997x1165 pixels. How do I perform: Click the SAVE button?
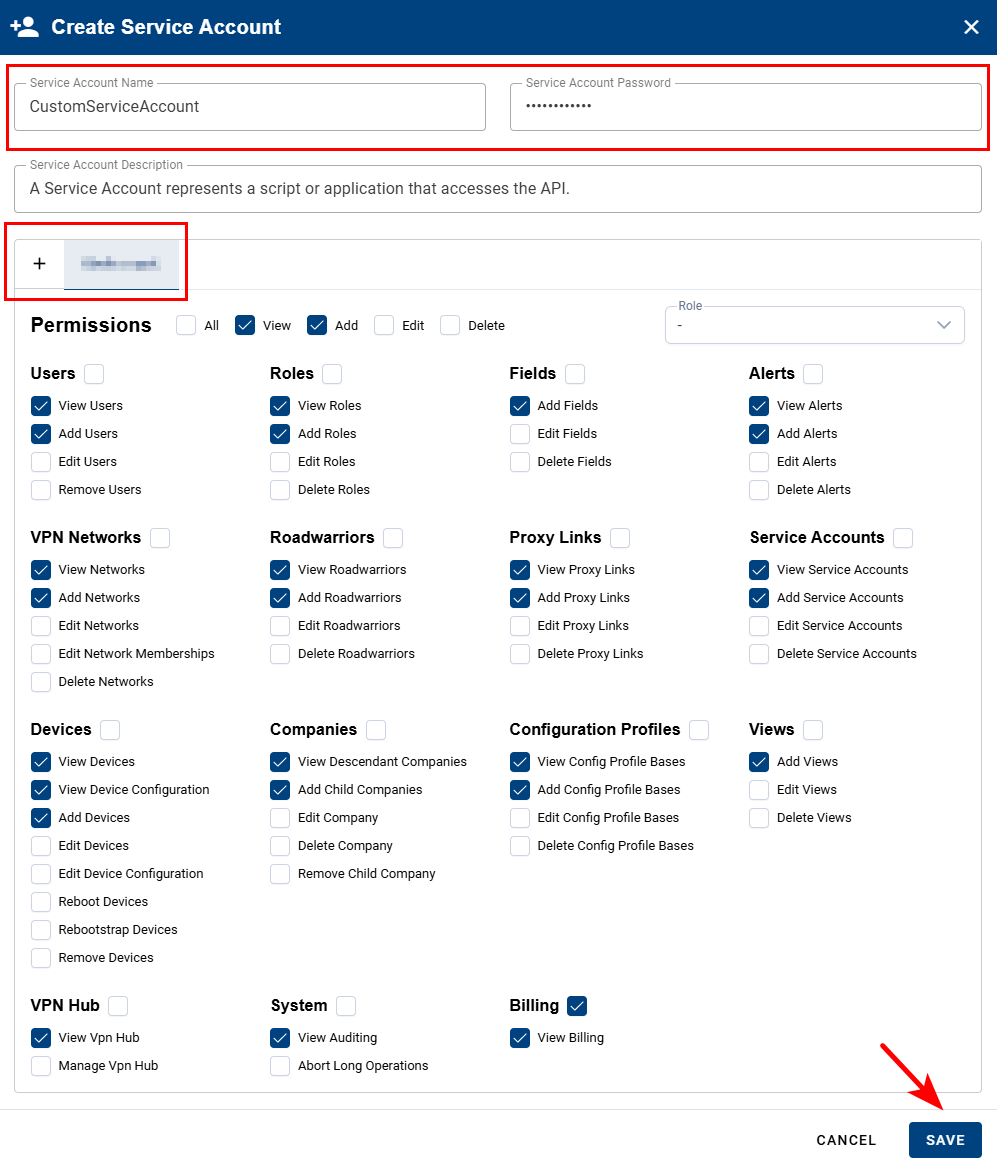[x=944, y=1140]
